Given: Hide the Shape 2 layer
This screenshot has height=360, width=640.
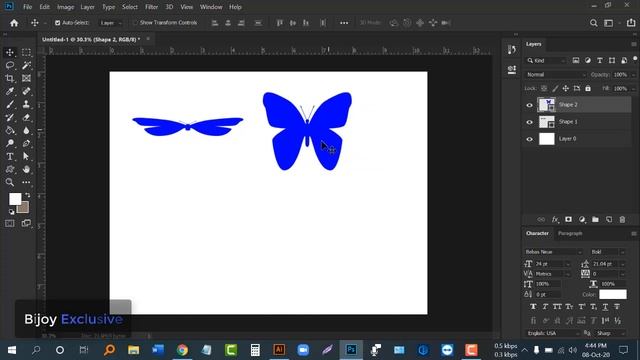Looking at the screenshot, I should [x=529, y=105].
